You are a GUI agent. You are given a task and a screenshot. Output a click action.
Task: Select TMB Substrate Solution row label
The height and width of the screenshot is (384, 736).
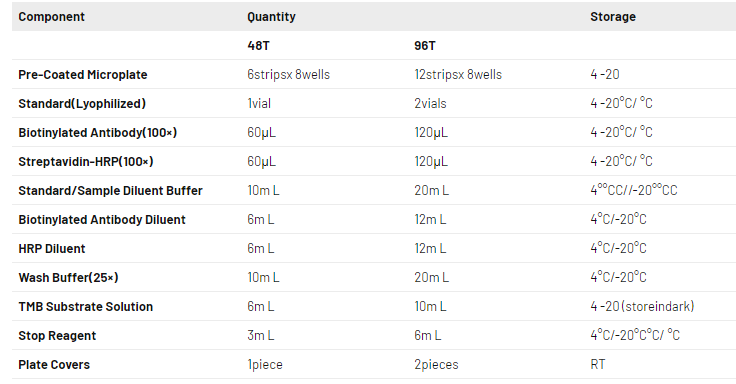(85, 307)
